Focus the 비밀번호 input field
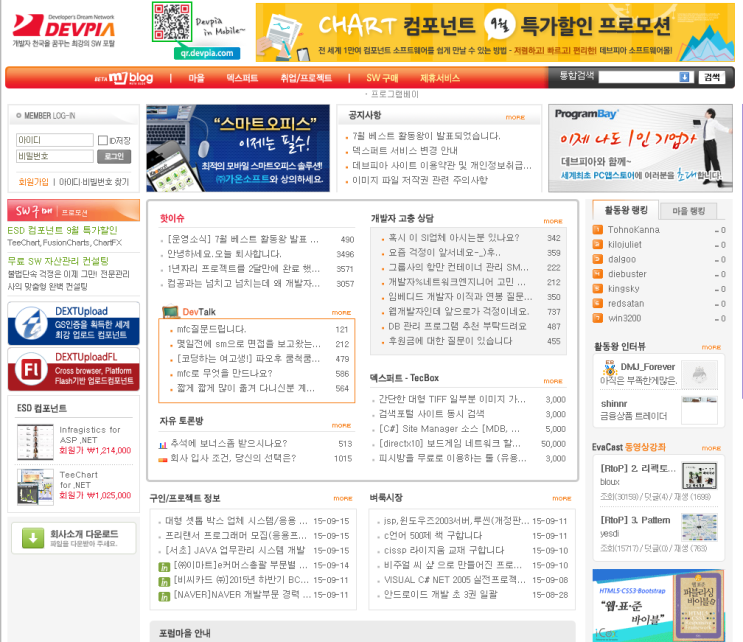Image resolution: width=743 pixels, height=642 pixels. [55, 156]
